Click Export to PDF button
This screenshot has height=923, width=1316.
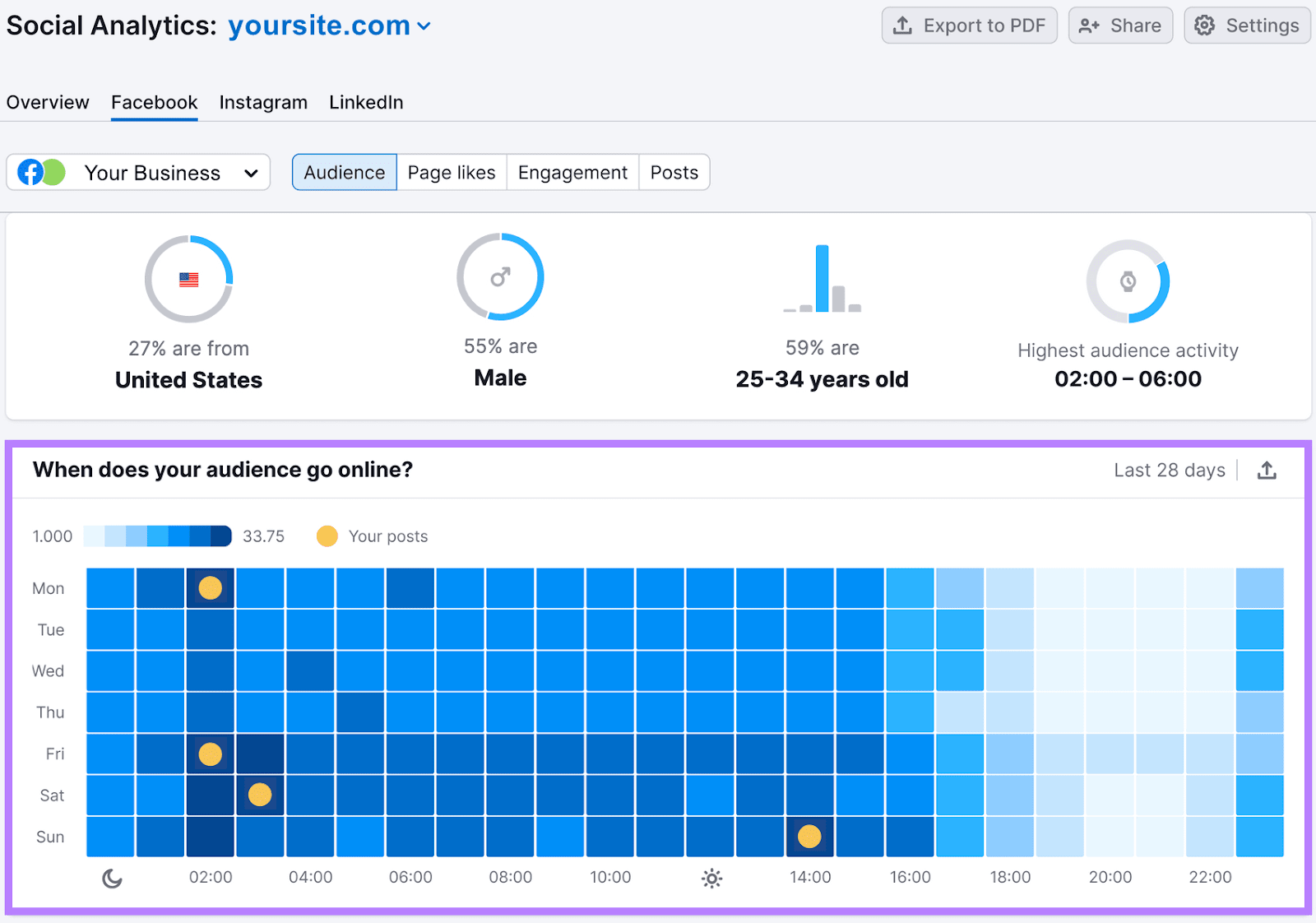[969, 26]
